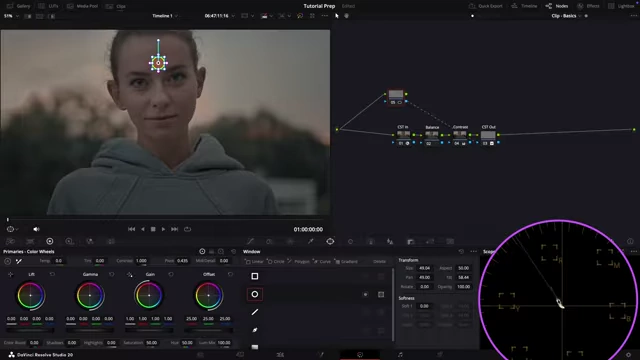Toggle the Nodes panel button
The height and width of the screenshot is (360, 640).
click(557, 6)
